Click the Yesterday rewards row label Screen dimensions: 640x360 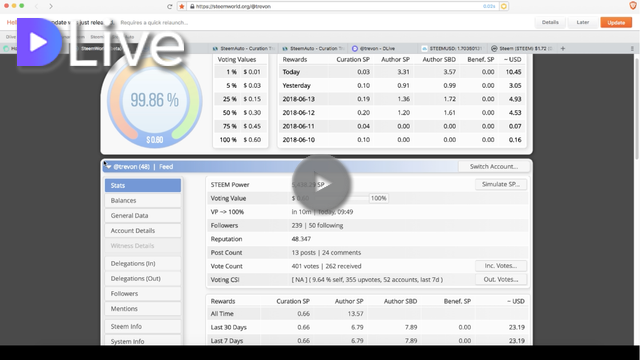coord(296,85)
